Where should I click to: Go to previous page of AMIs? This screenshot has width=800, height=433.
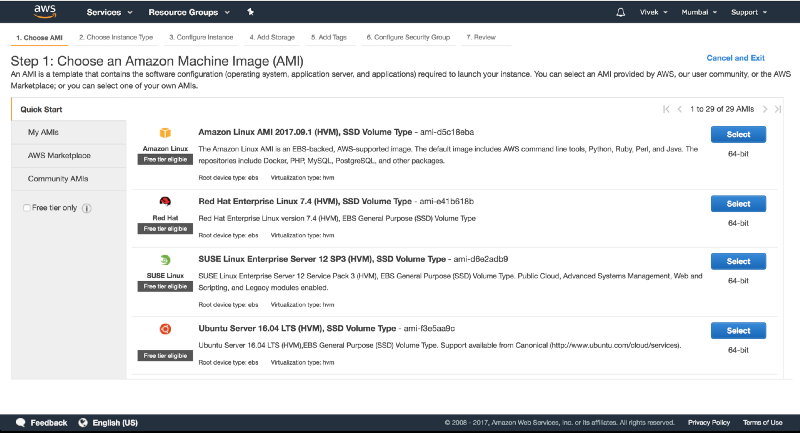tap(680, 109)
